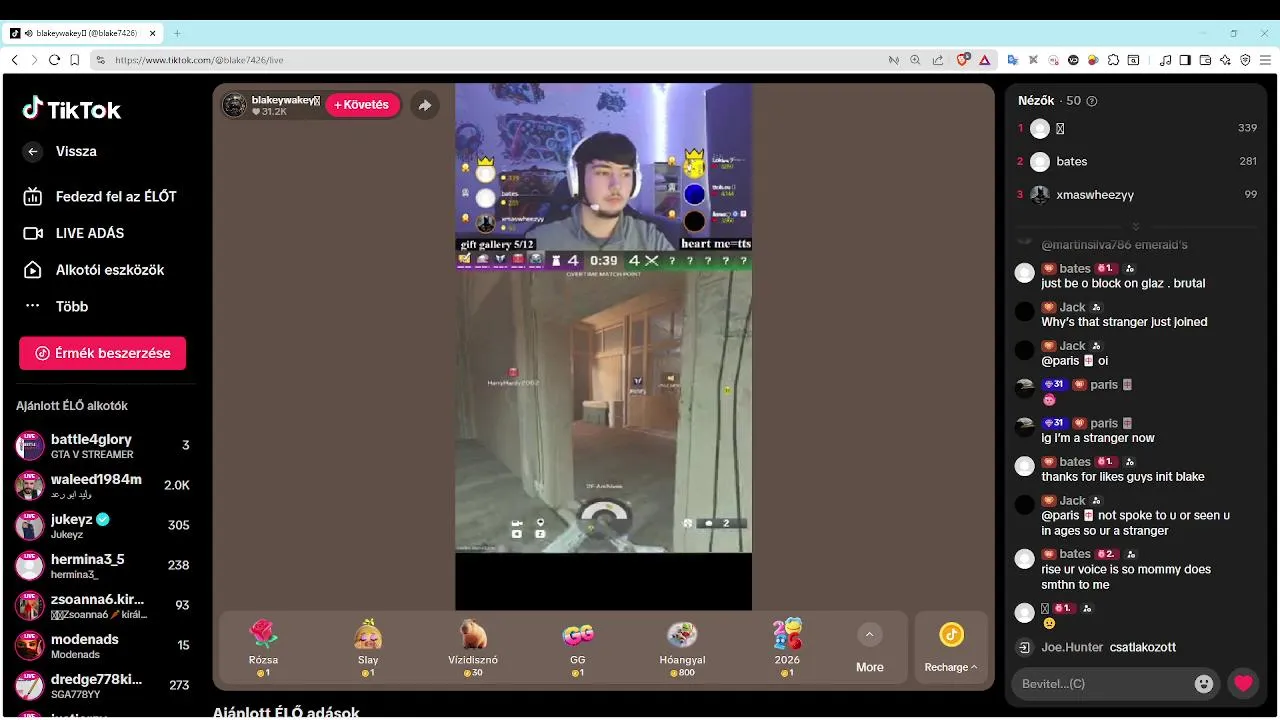Image resolution: width=1280 pixels, height=720 pixels.
Task: Open Brave VPN shield icon
Action: (x=1245, y=60)
